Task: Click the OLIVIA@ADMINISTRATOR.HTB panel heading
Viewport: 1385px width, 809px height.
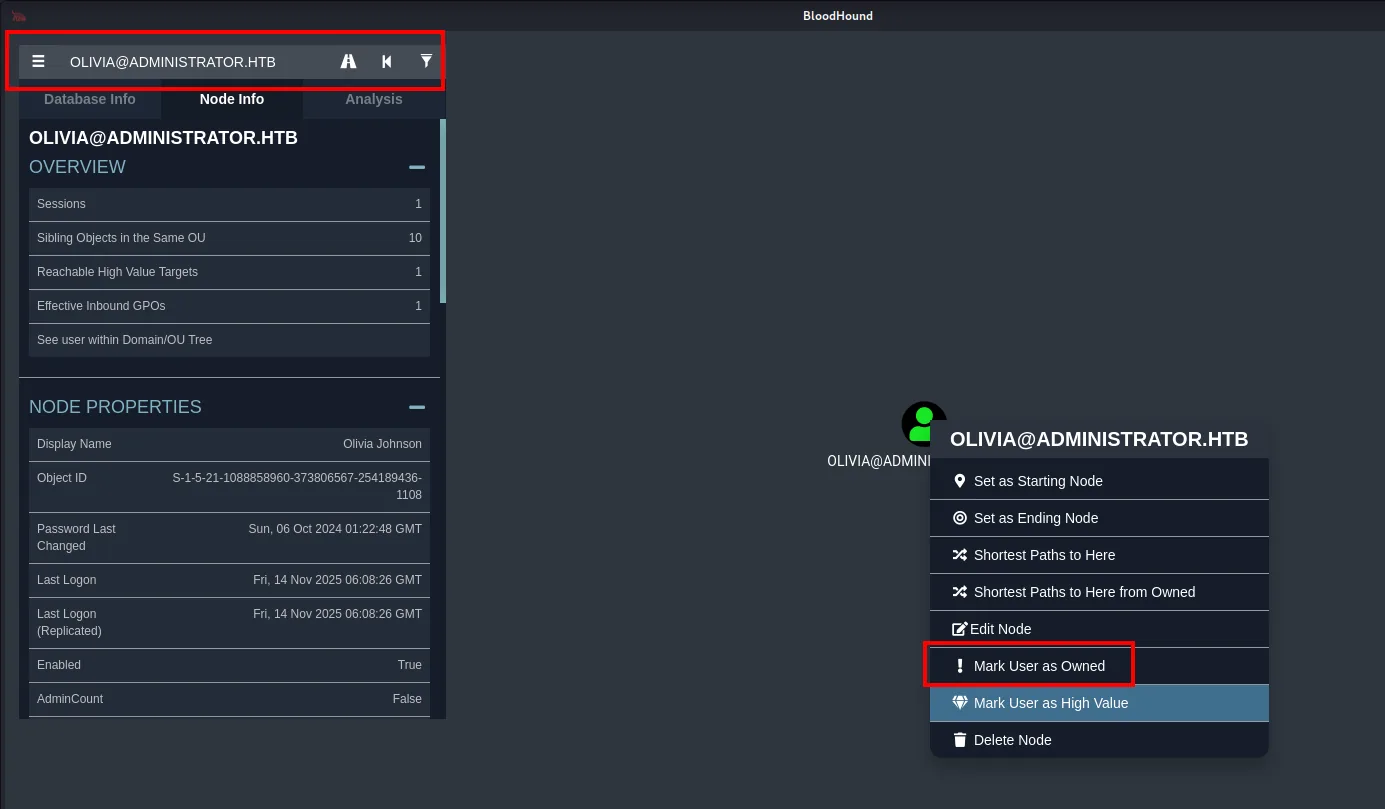Action: pos(163,138)
